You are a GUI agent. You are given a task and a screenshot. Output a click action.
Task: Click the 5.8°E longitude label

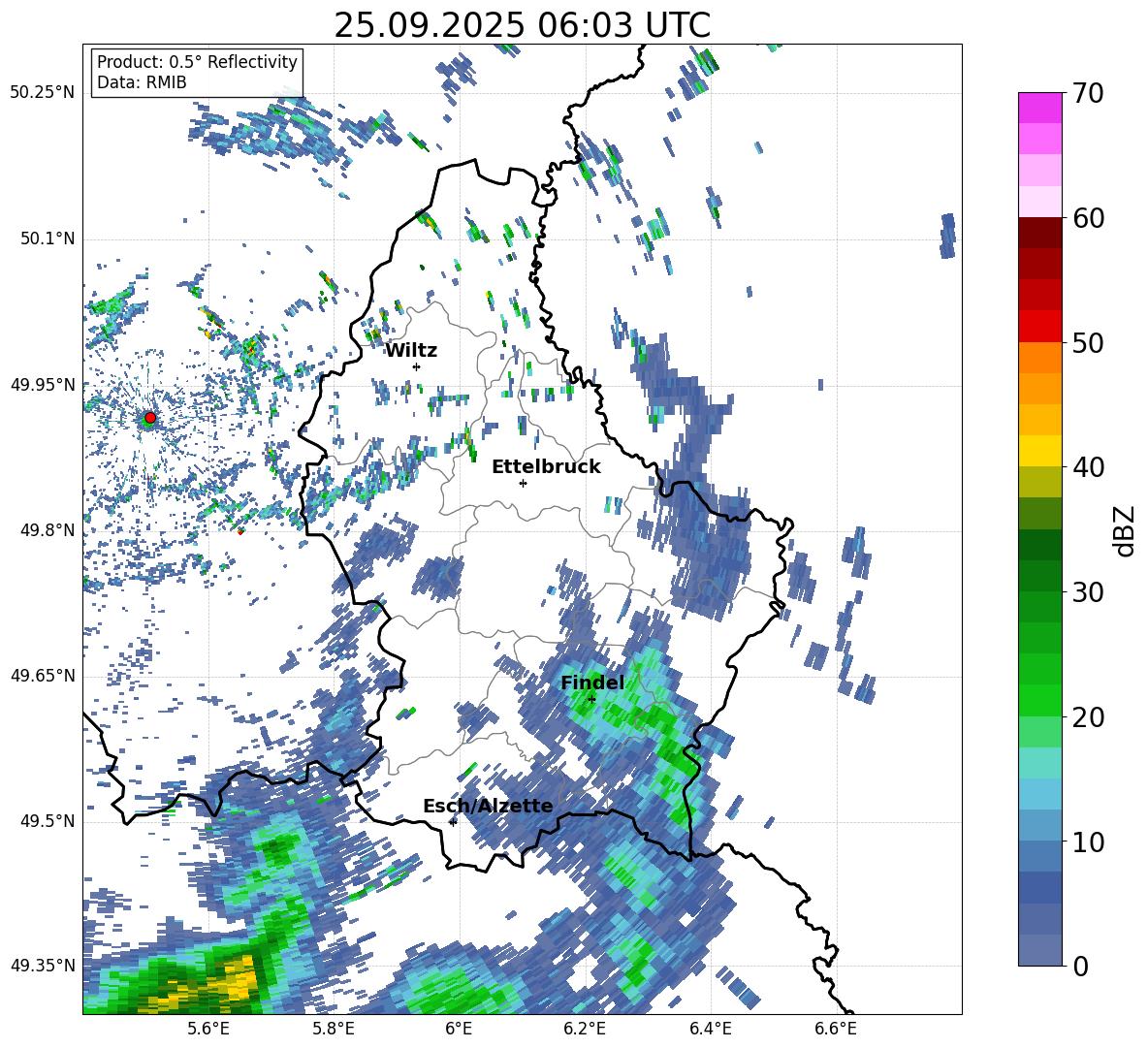(x=334, y=1029)
